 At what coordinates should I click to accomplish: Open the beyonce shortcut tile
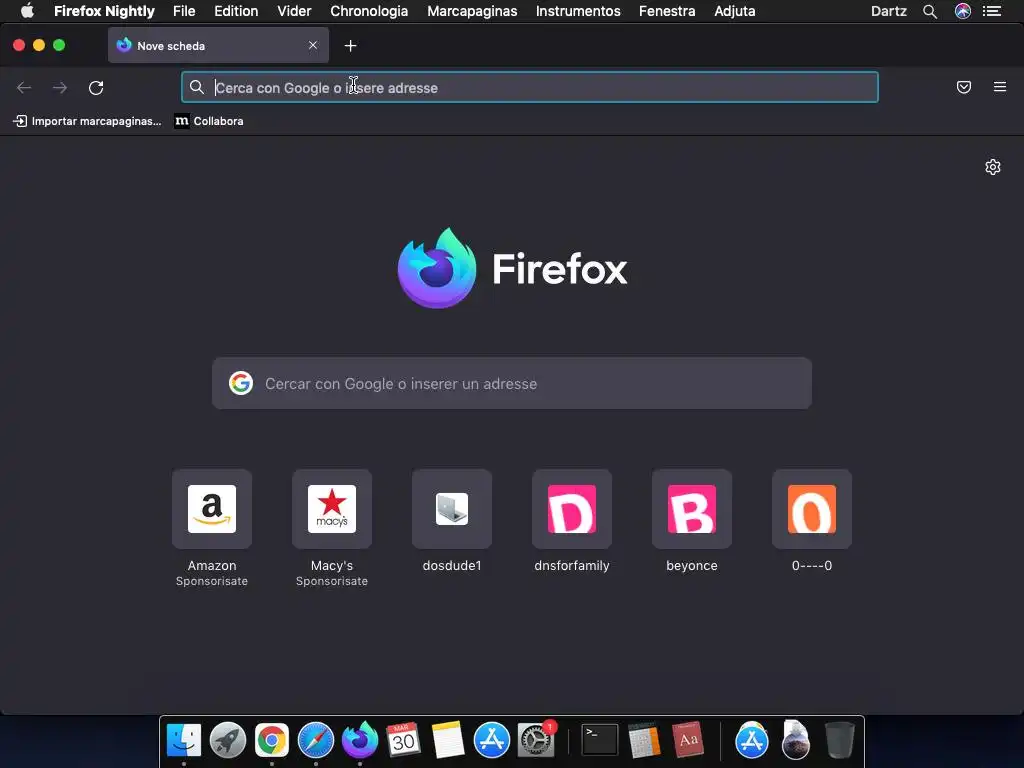692,509
